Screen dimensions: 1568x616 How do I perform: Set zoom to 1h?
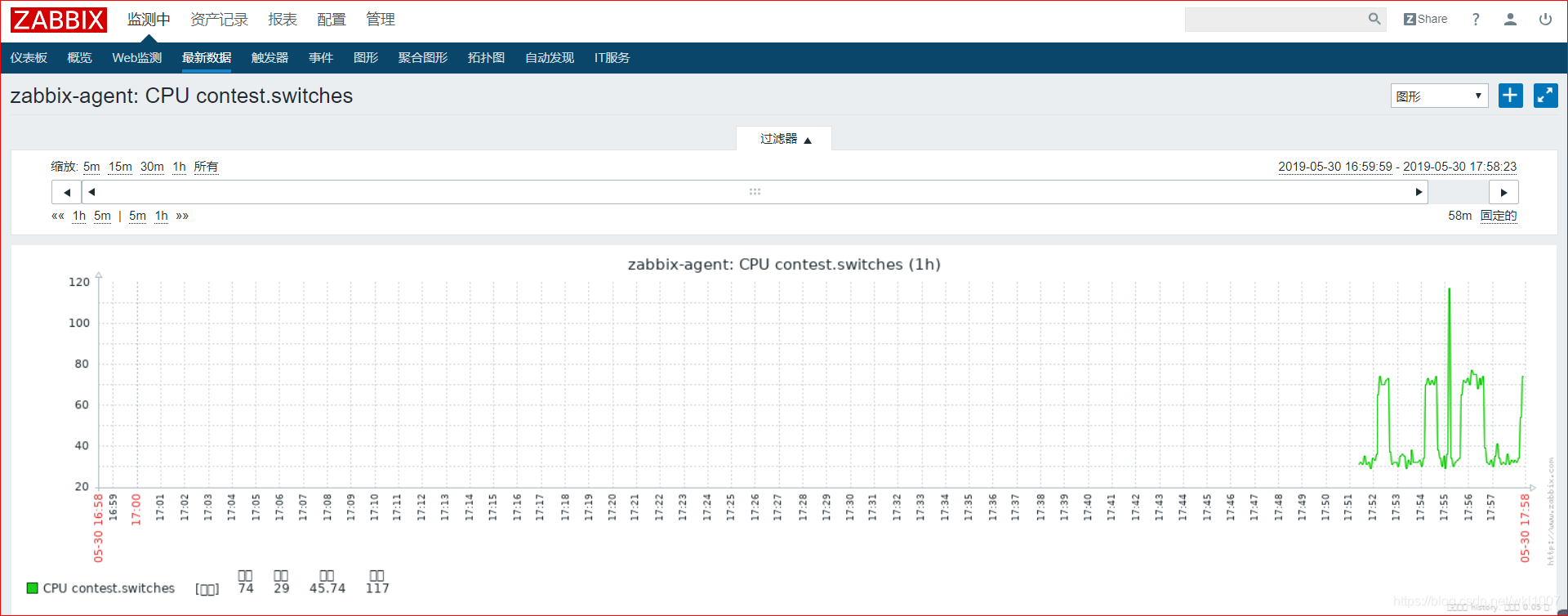pos(179,167)
